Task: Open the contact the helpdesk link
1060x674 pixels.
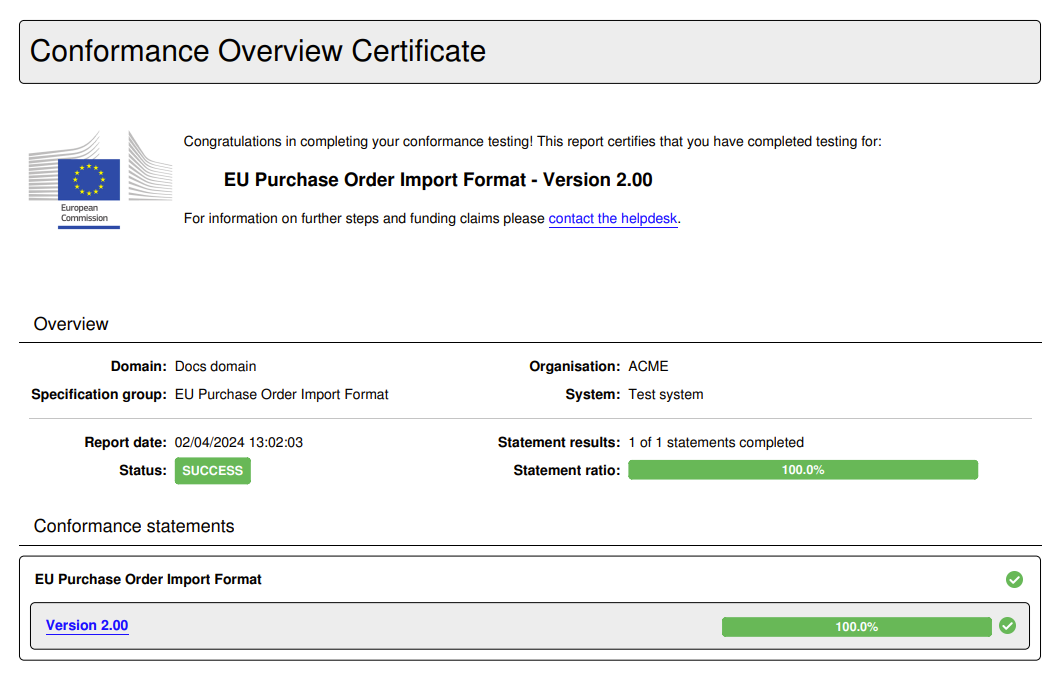Action: (612, 218)
